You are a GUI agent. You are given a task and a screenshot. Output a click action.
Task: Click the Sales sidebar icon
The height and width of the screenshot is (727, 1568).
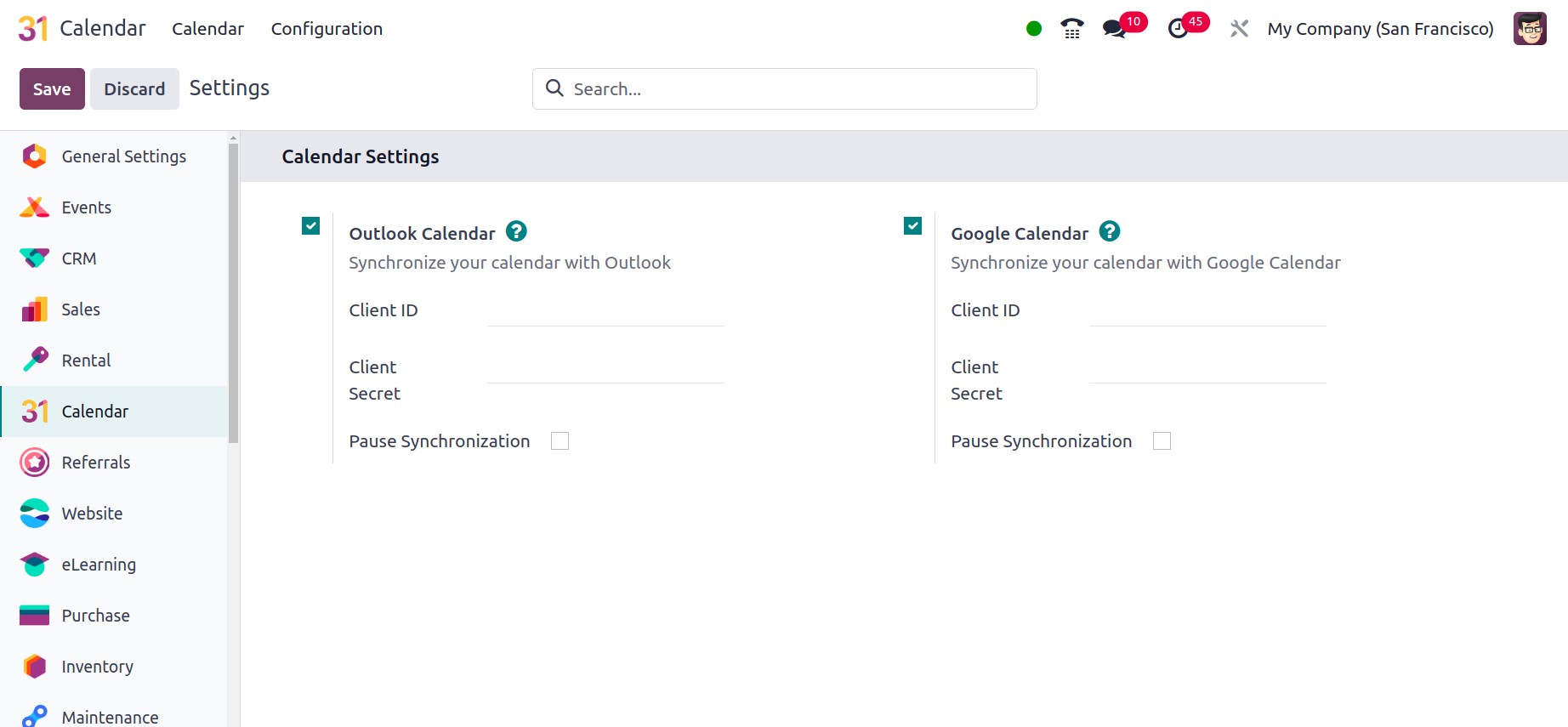pyautogui.click(x=34, y=310)
